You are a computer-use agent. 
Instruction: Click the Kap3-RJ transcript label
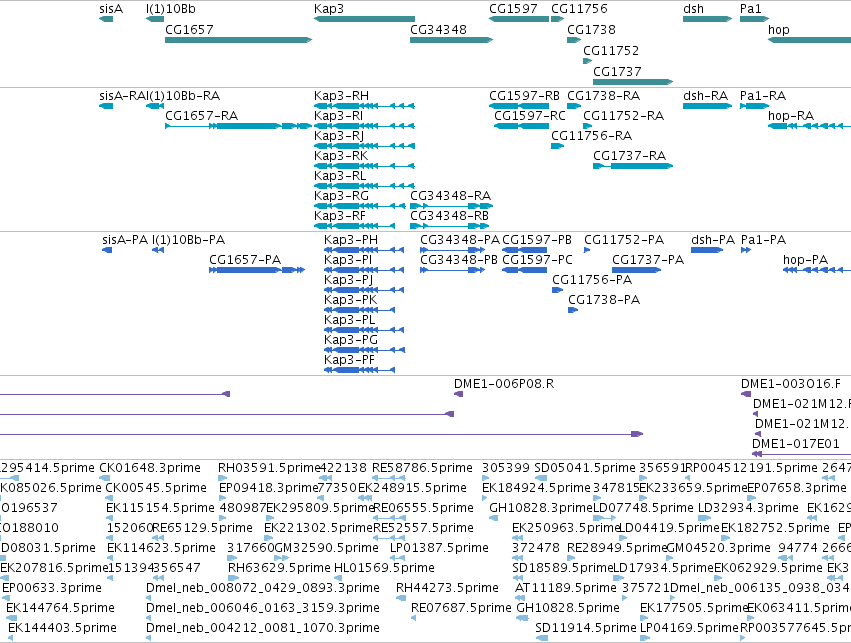pos(339,136)
